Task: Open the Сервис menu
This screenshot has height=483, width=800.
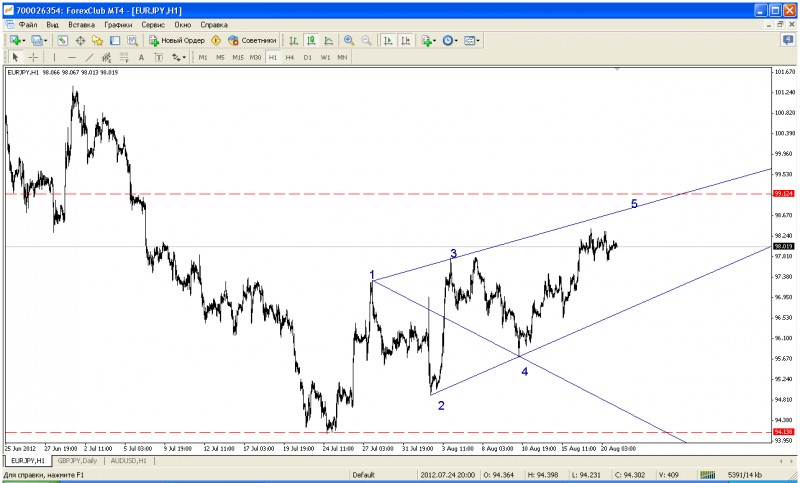Action: (153, 24)
